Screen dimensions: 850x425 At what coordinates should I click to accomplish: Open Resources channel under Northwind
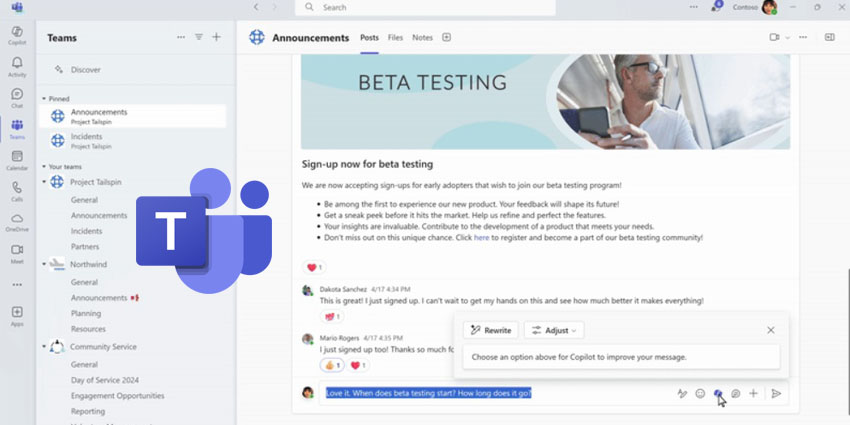(x=88, y=329)
